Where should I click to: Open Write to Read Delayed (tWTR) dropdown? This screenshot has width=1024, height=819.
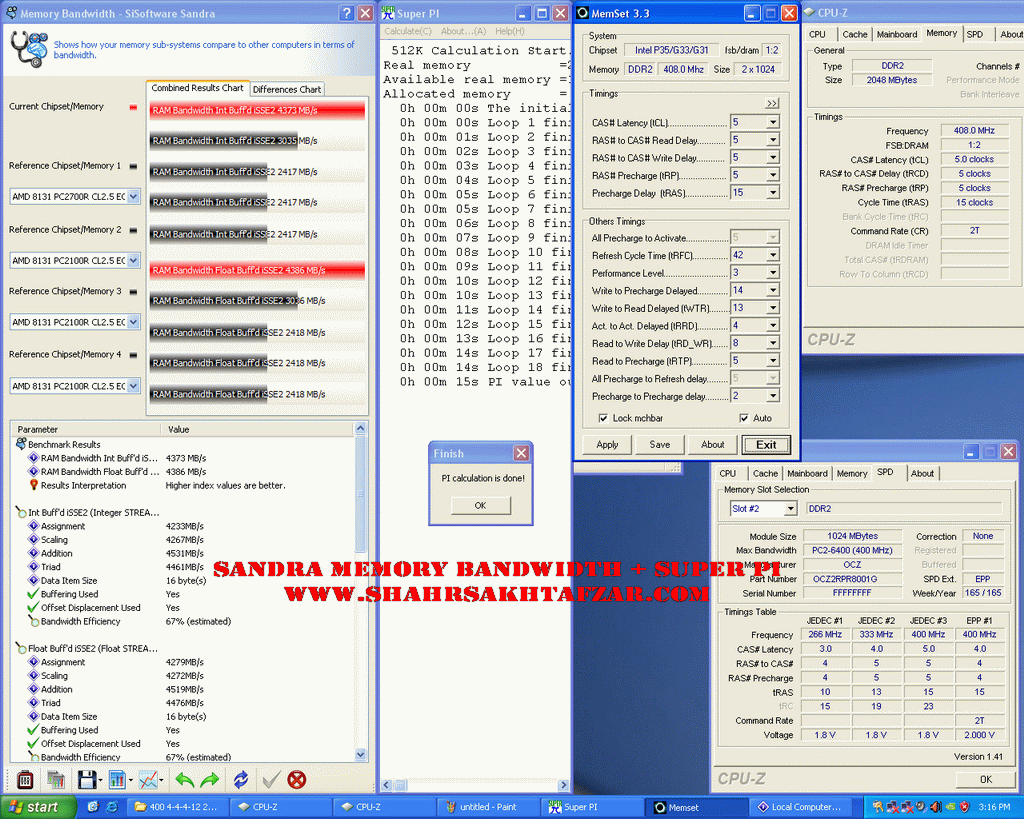(773, 308)
